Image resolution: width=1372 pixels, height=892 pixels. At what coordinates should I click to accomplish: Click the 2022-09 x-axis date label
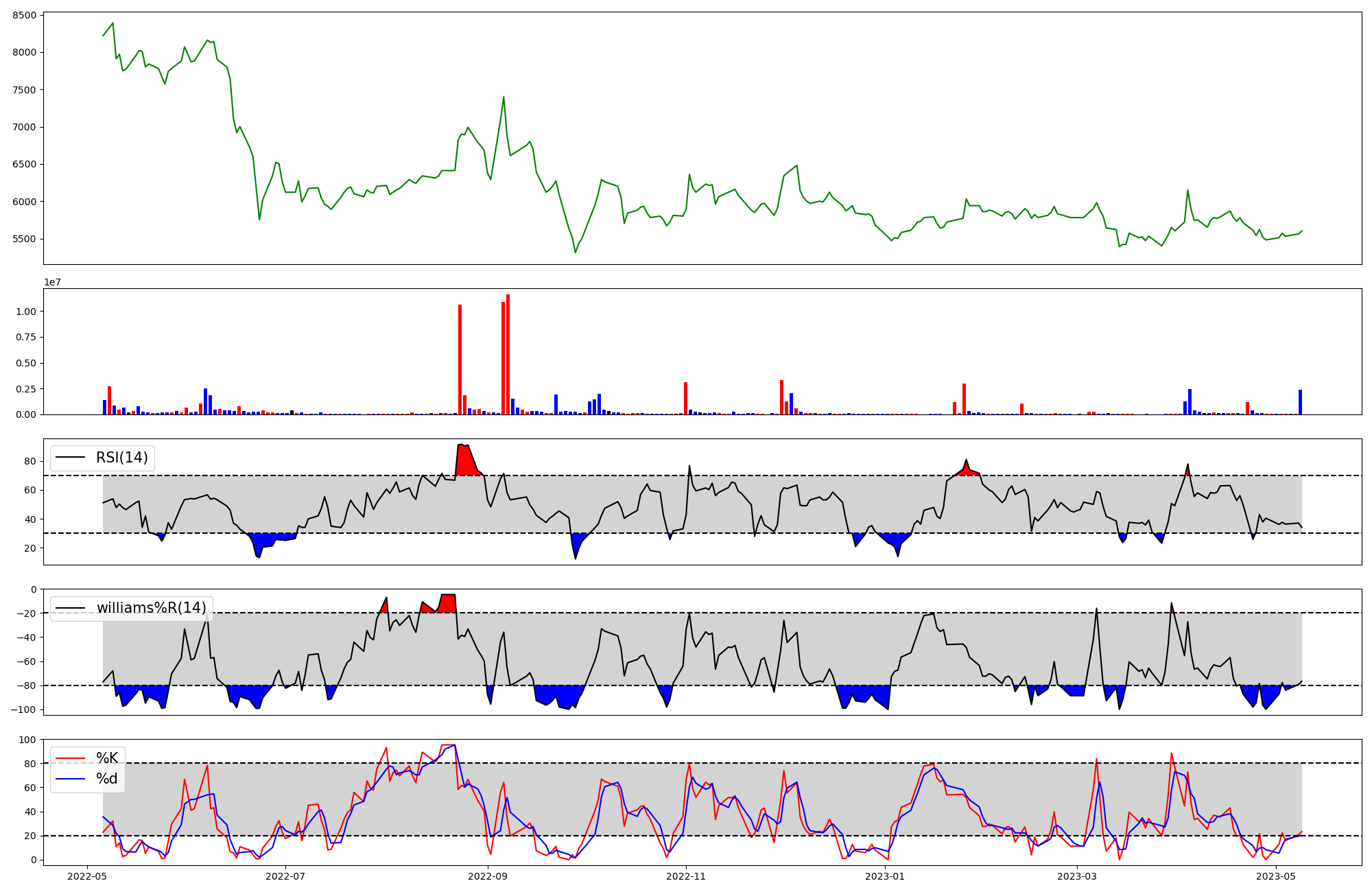(488, 876)
